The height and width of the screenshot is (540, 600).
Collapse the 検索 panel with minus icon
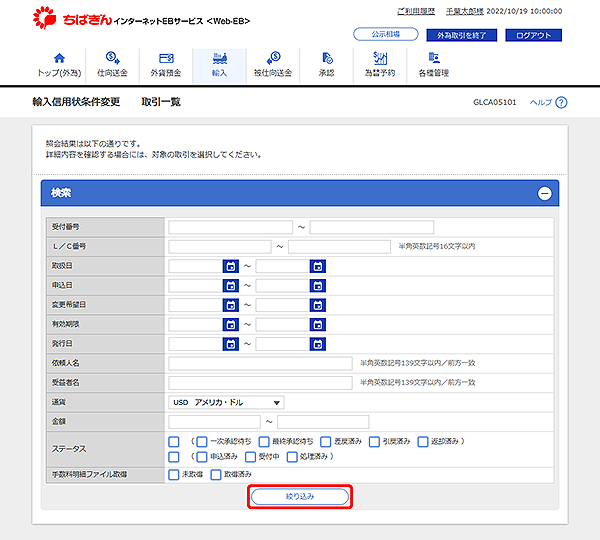[x=545, y=193]
